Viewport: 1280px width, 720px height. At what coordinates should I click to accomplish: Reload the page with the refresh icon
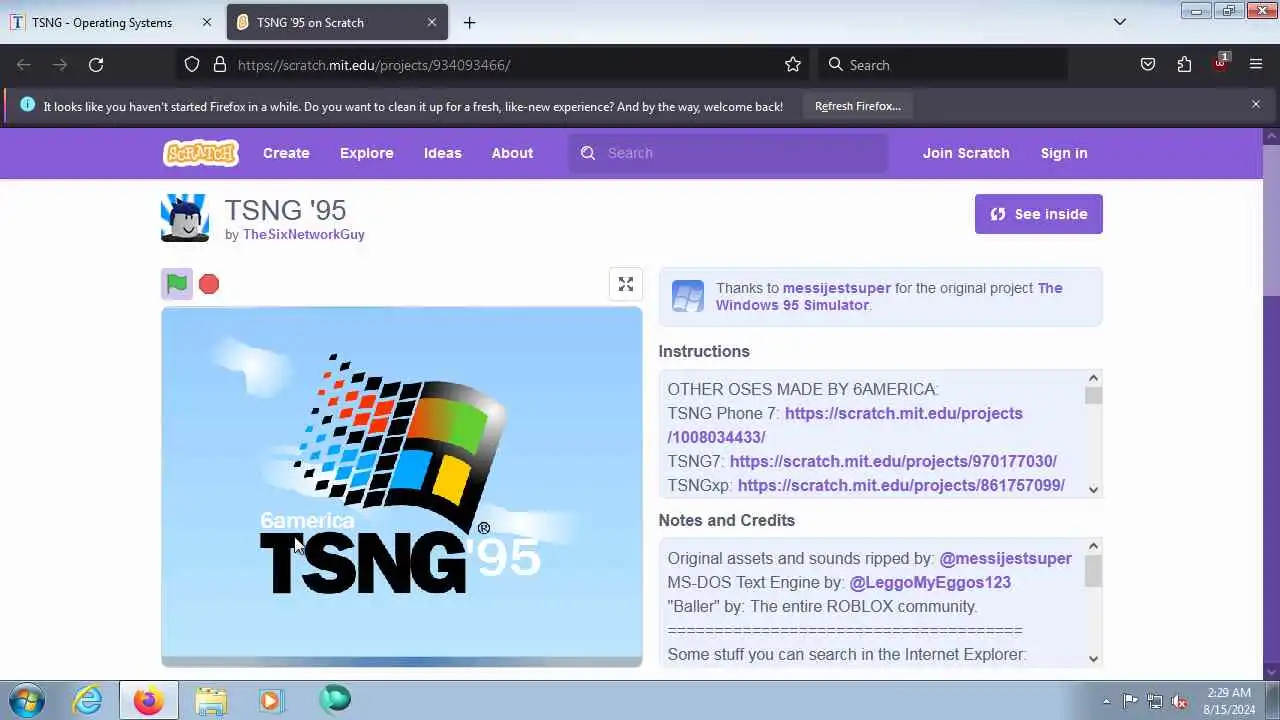point(96,65)
